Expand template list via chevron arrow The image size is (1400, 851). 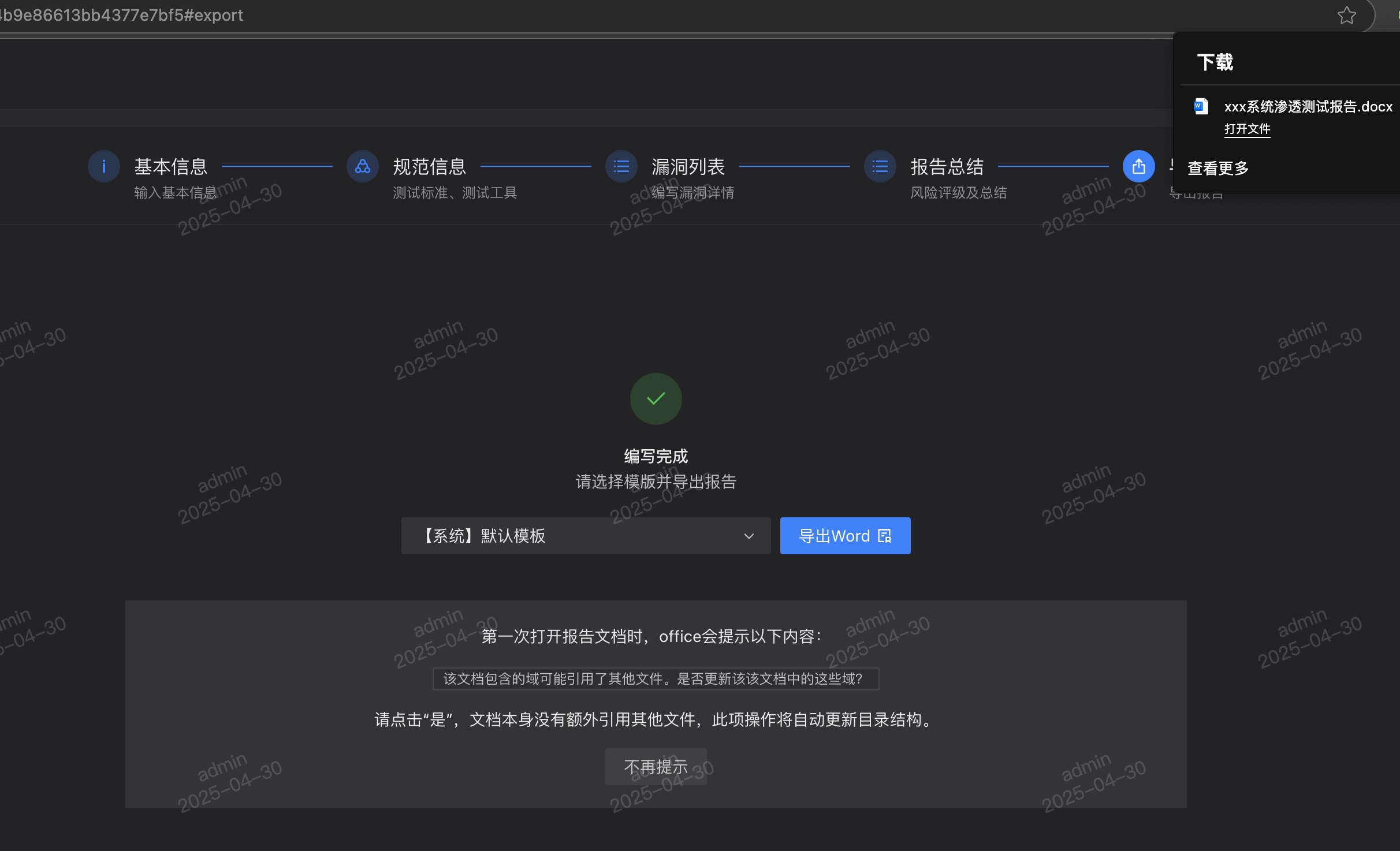[749, 536]
